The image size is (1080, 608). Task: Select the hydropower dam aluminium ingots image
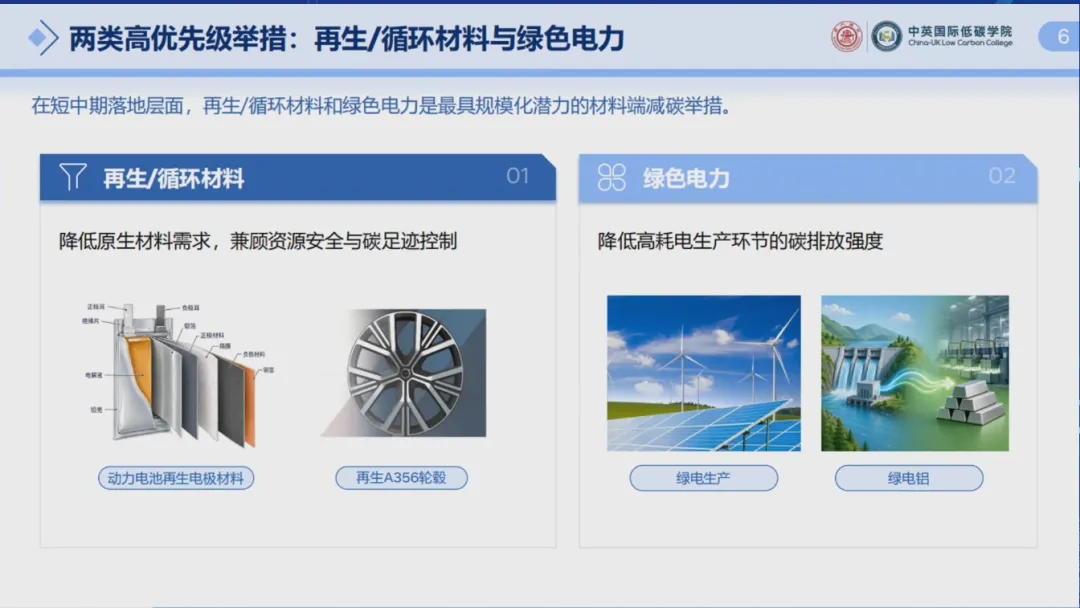tap(915, 373)
